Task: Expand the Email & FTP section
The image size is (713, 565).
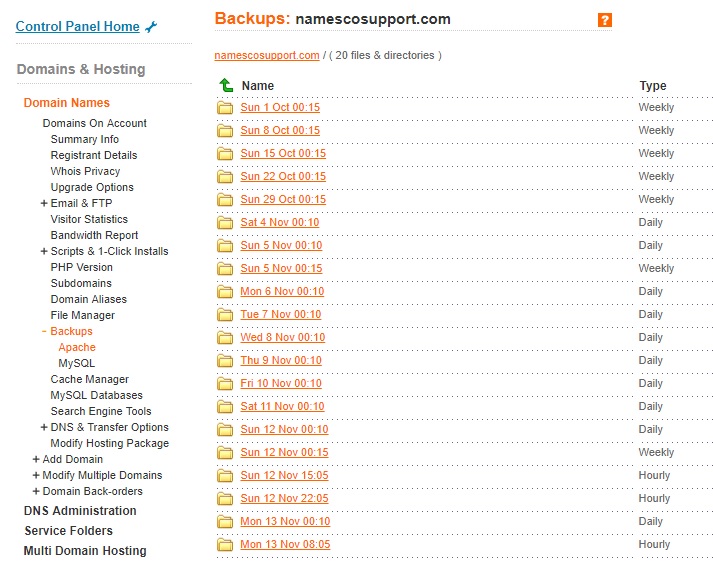Action: (44, 203)
